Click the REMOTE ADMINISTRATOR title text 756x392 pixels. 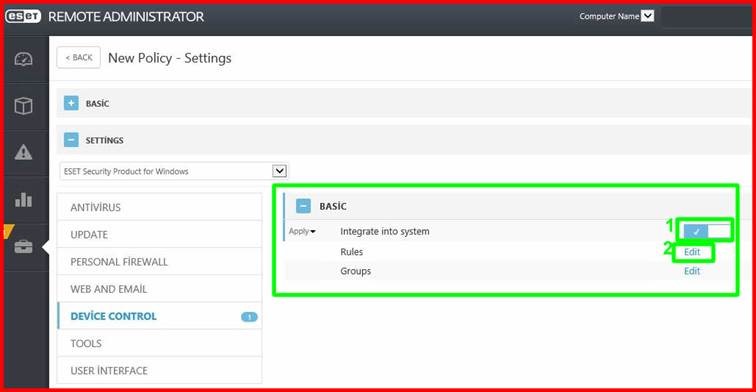tap(126, 16)
